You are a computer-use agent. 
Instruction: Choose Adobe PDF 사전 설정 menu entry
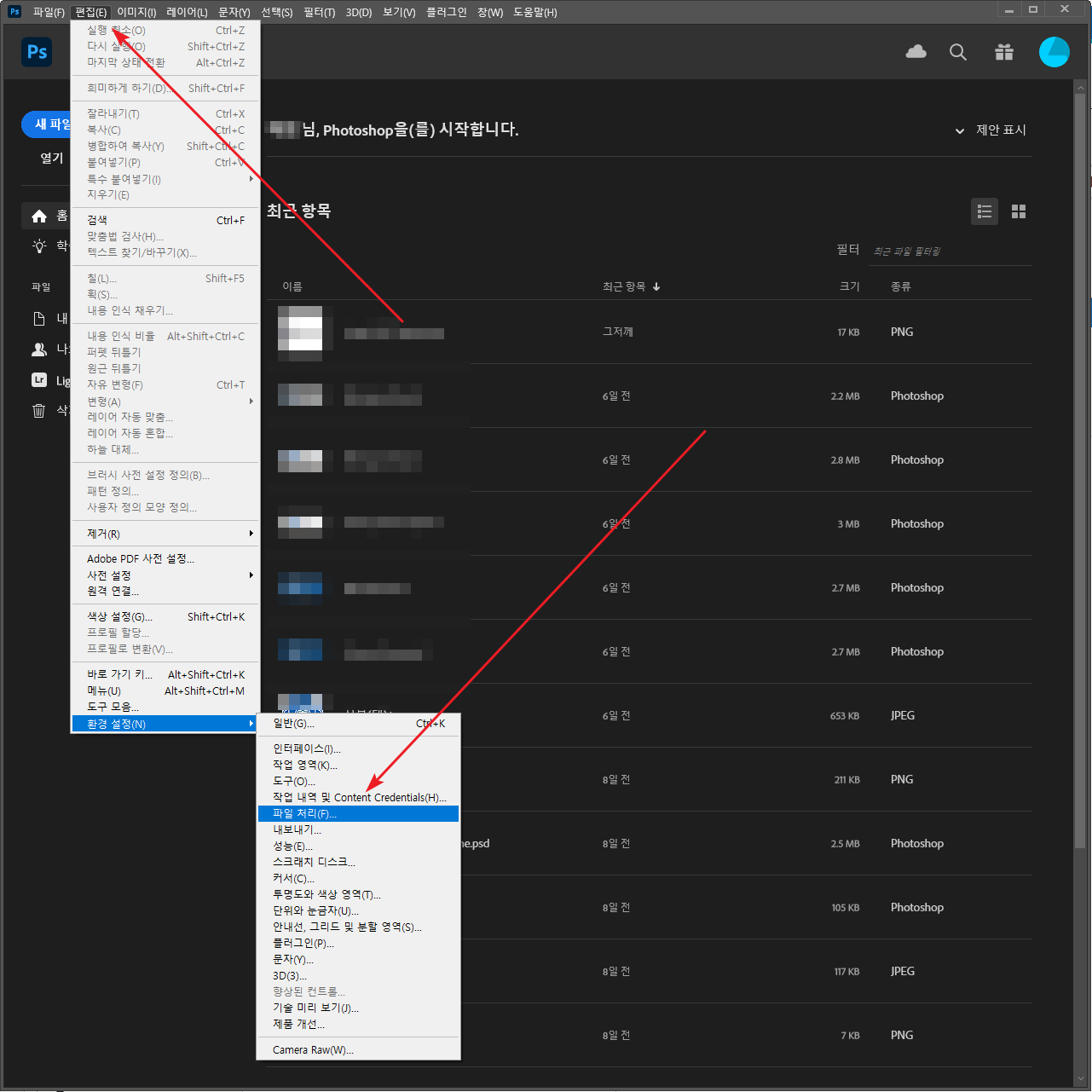pyautogui.click(x=165, y=559)
